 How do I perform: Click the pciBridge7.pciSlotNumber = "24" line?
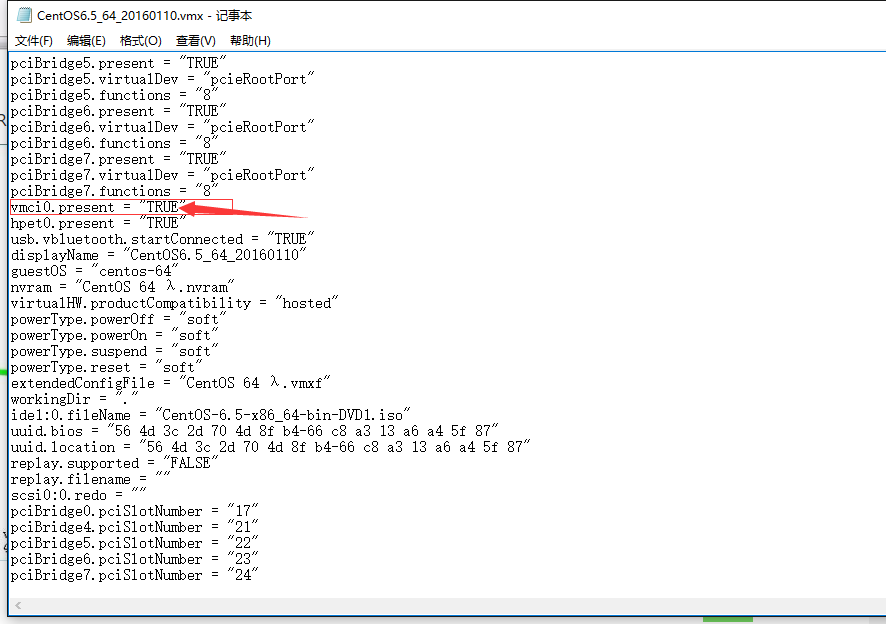[134, 575]
